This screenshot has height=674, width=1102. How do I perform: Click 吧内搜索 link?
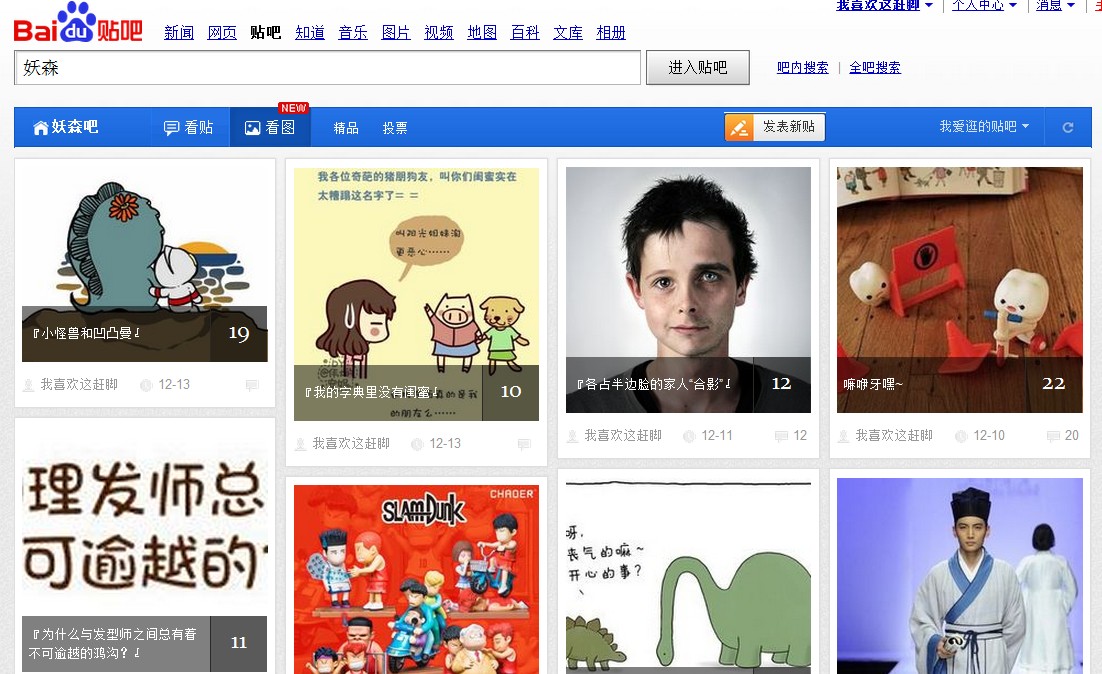803,67
